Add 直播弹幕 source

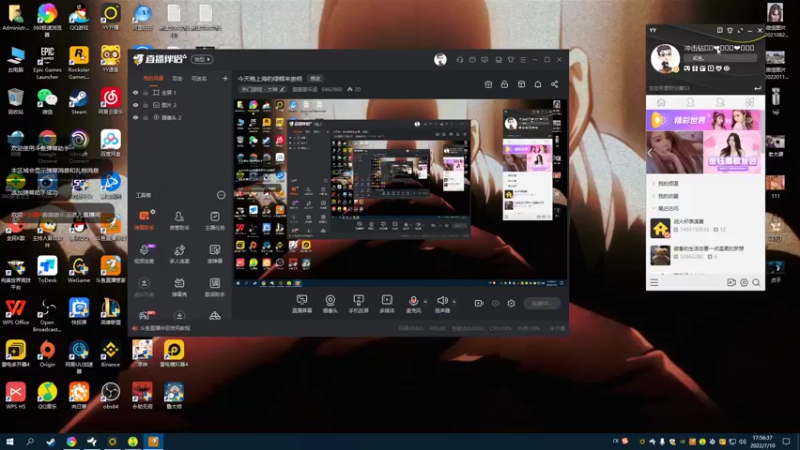point(302,304)
